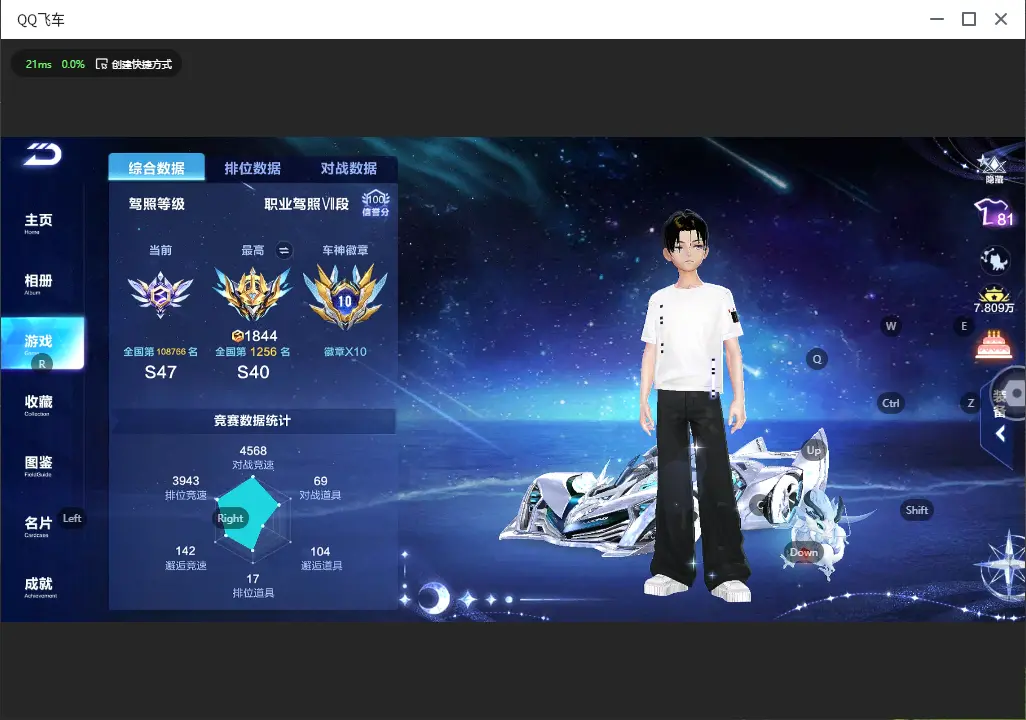The width and height of the screenshot is (1026, 720).
Task: Click the current rank emblem under 当前
Action: coord(160,295)
